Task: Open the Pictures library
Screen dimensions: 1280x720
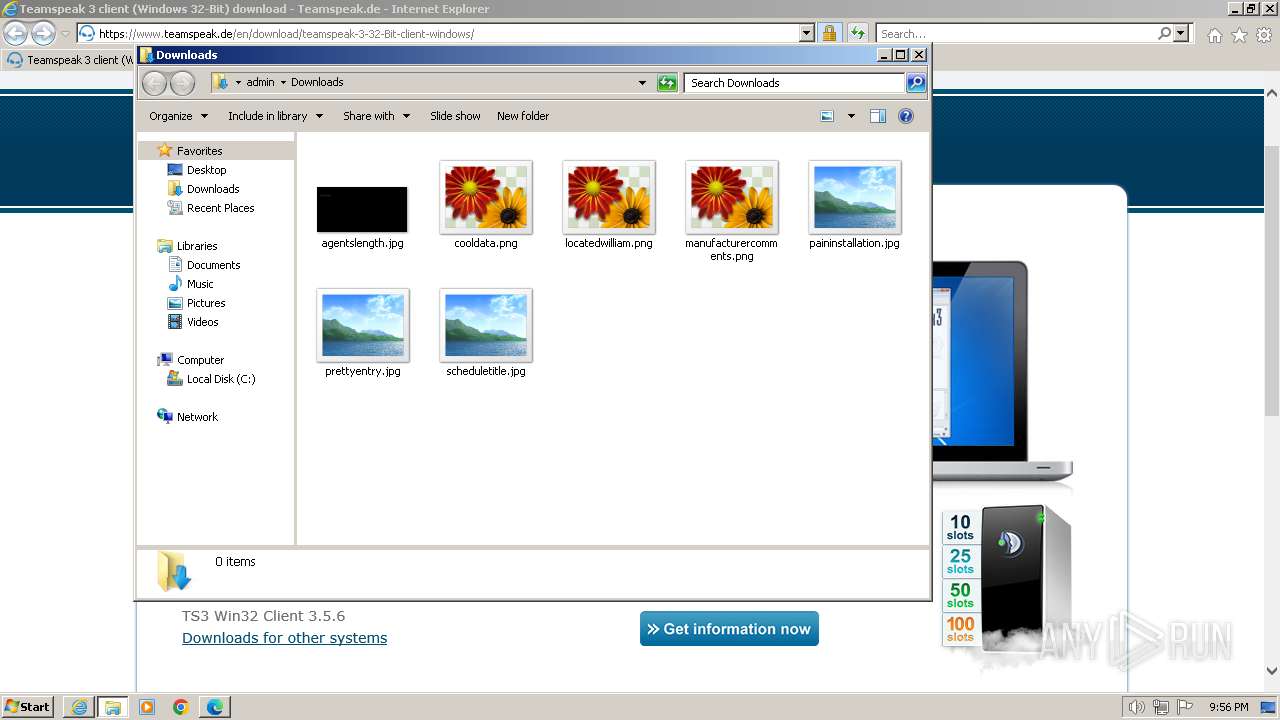Action: point(206,303)
